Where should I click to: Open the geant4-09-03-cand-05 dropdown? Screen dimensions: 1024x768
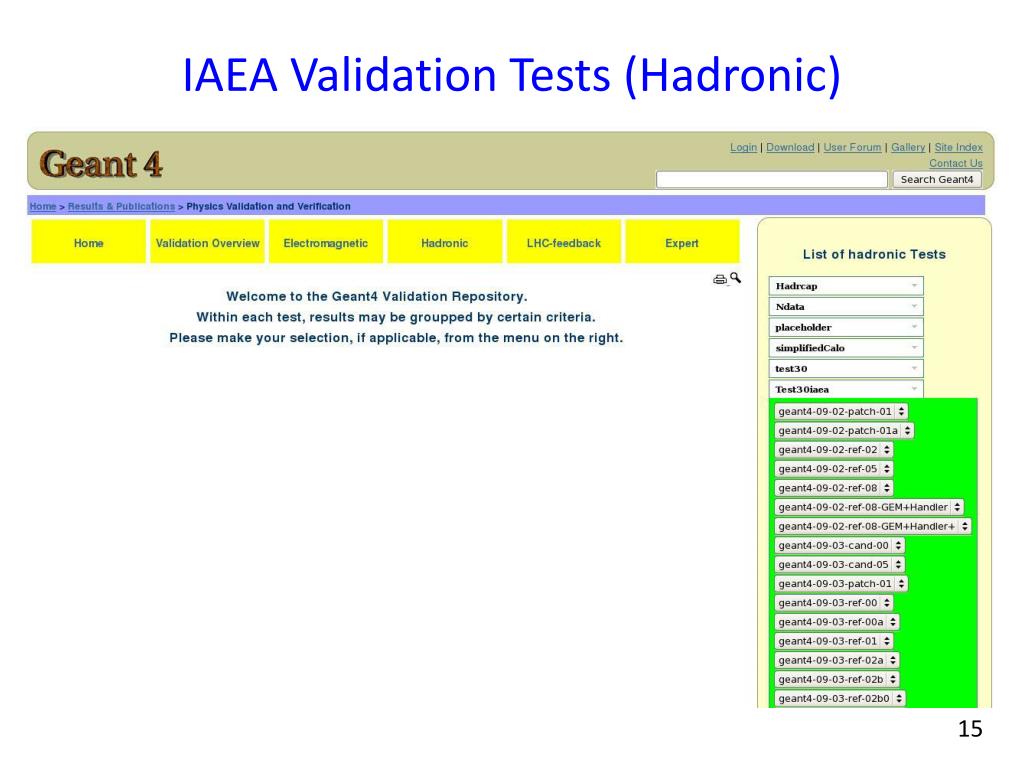[x=839, y=564]
